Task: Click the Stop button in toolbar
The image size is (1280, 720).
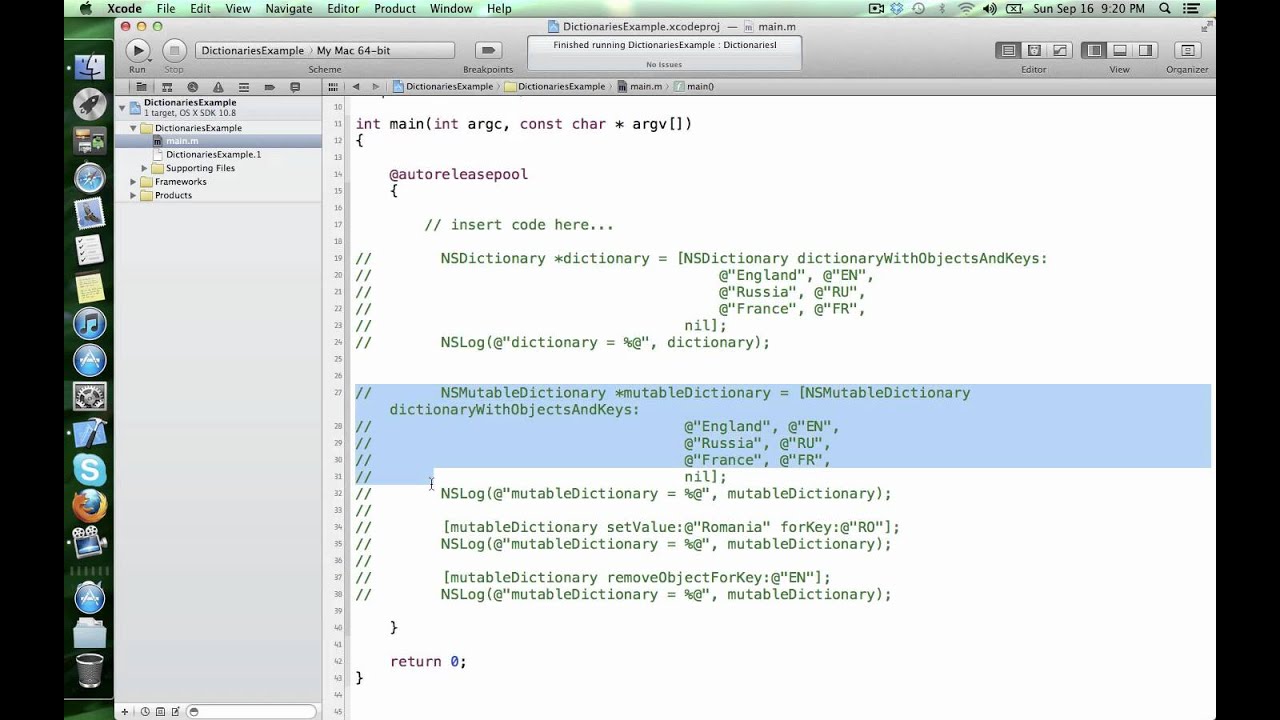Action: tap(174, 50)
